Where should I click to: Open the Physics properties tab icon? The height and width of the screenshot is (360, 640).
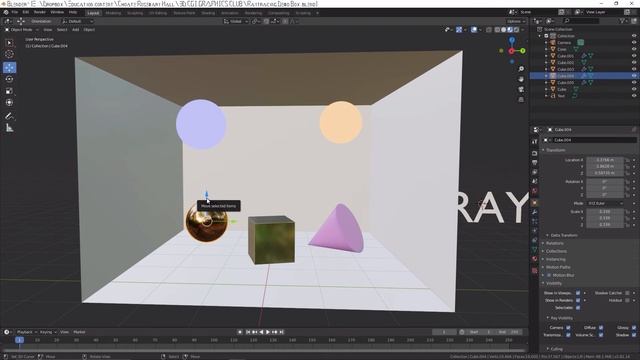pyautogui.click(x=535, y=231)
